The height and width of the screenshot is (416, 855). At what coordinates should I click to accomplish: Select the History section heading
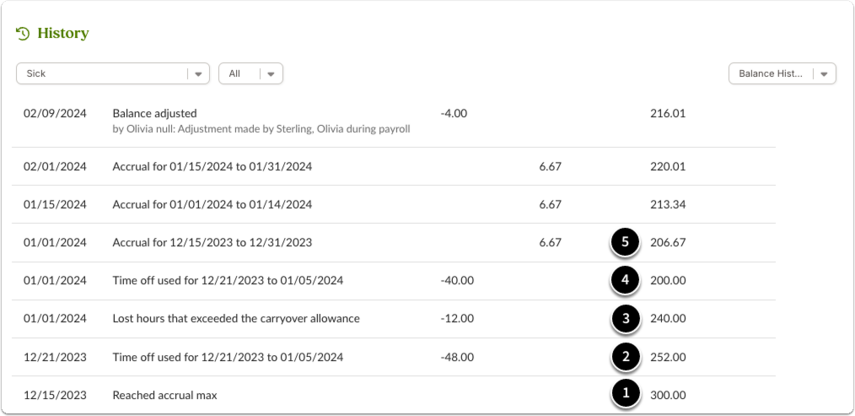[63, 33]
